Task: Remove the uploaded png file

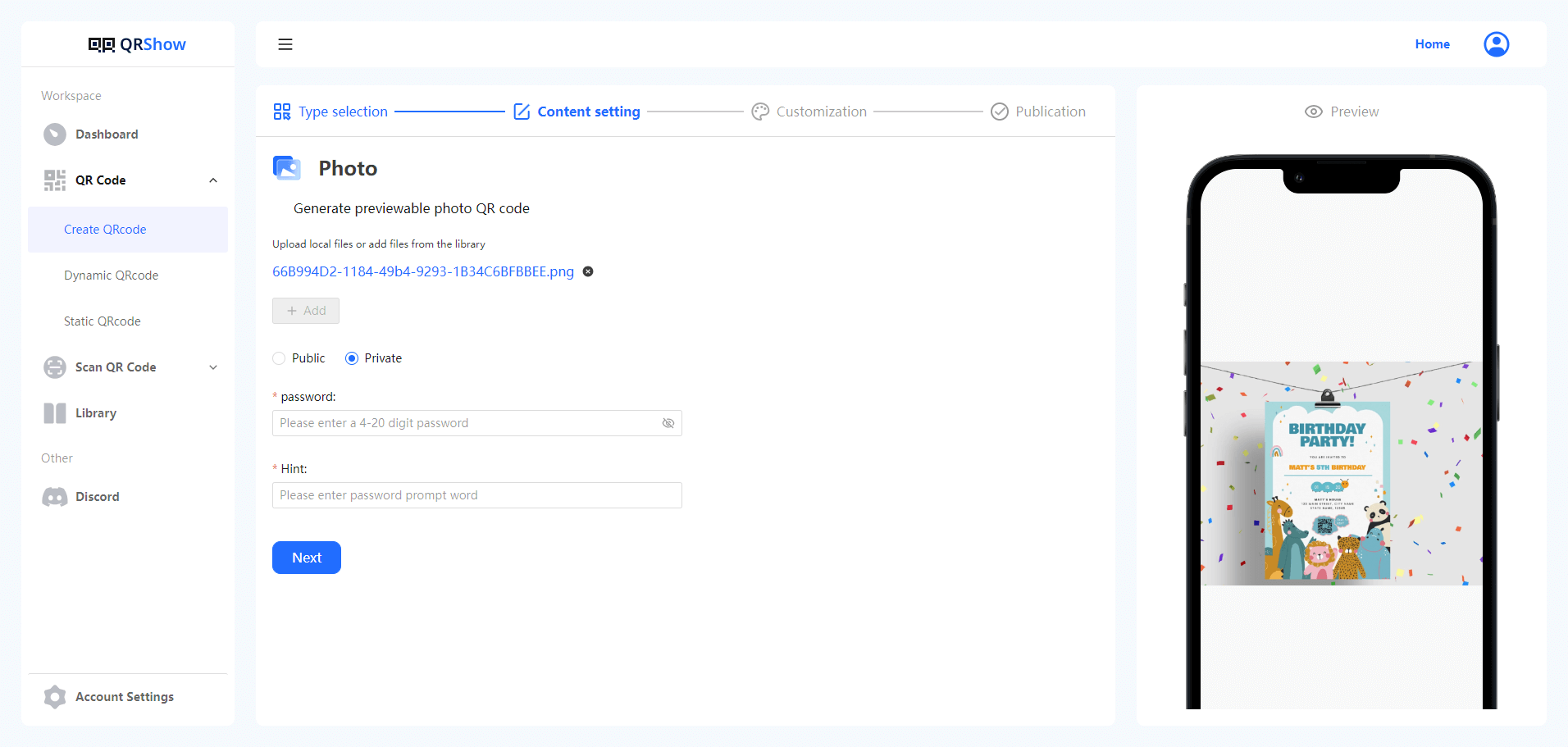Action: point(588,271)
